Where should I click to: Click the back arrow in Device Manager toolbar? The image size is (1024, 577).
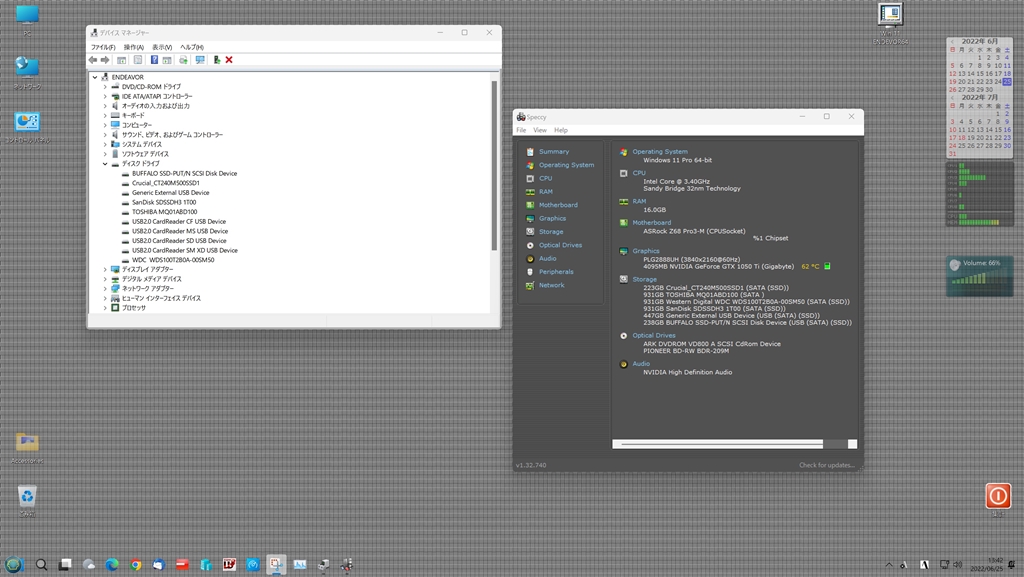click(x=93, y=60)
